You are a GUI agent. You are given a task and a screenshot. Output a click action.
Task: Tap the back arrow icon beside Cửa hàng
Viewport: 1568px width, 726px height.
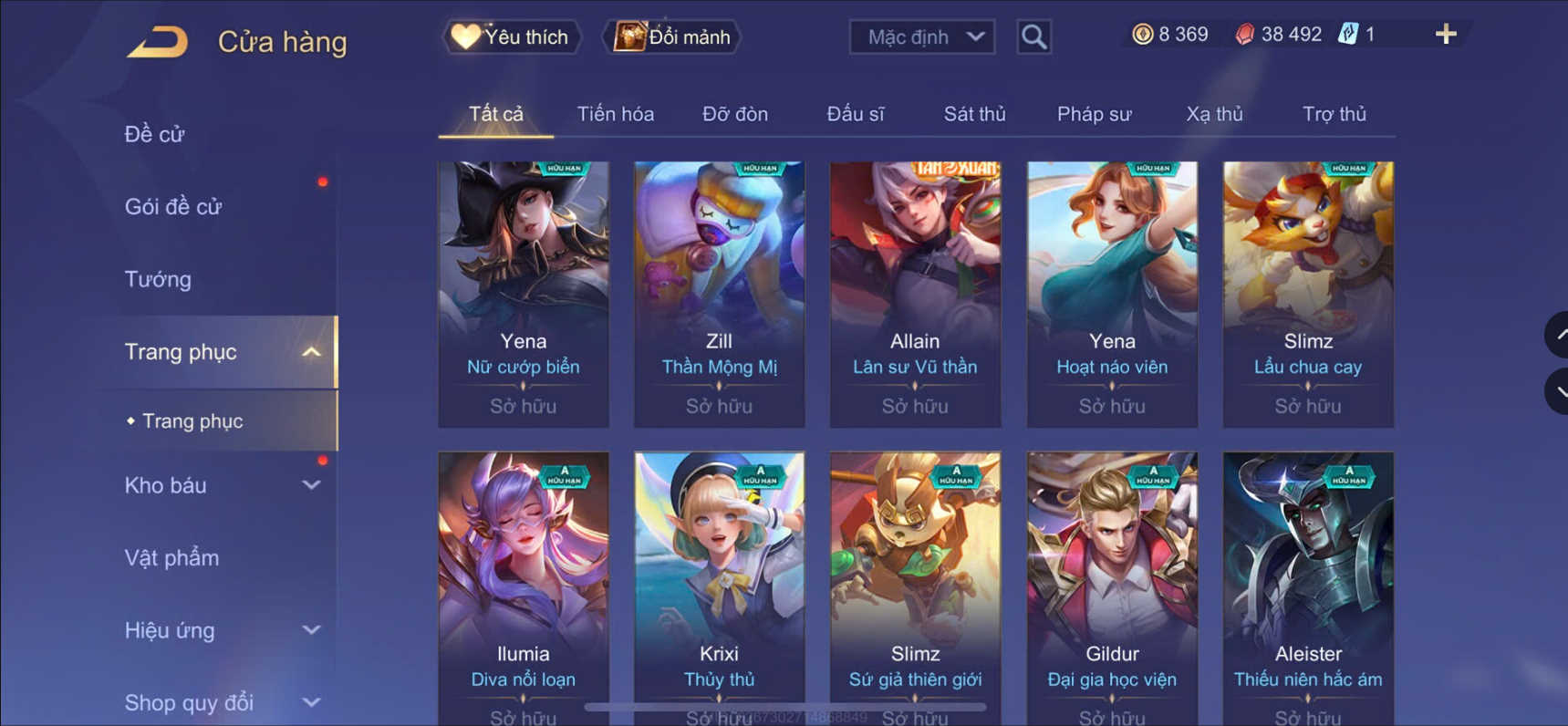point(158,42)
